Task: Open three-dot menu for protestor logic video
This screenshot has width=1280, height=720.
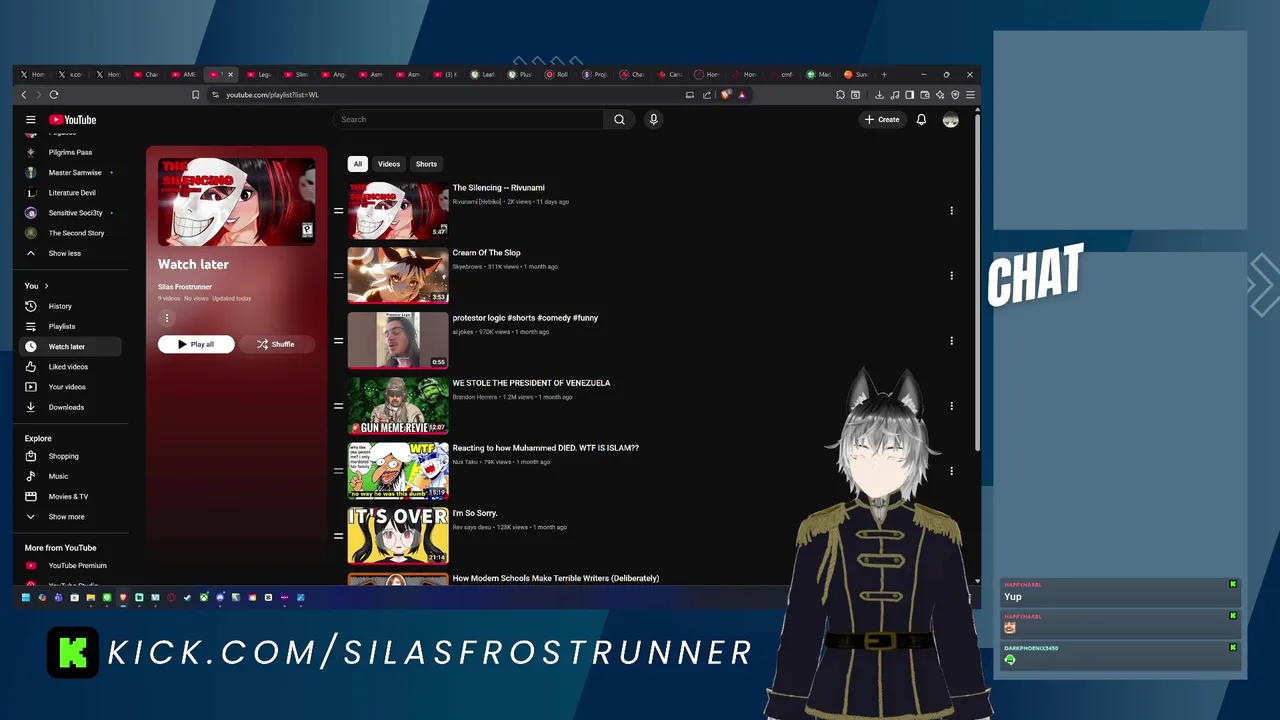Action: 951,341
